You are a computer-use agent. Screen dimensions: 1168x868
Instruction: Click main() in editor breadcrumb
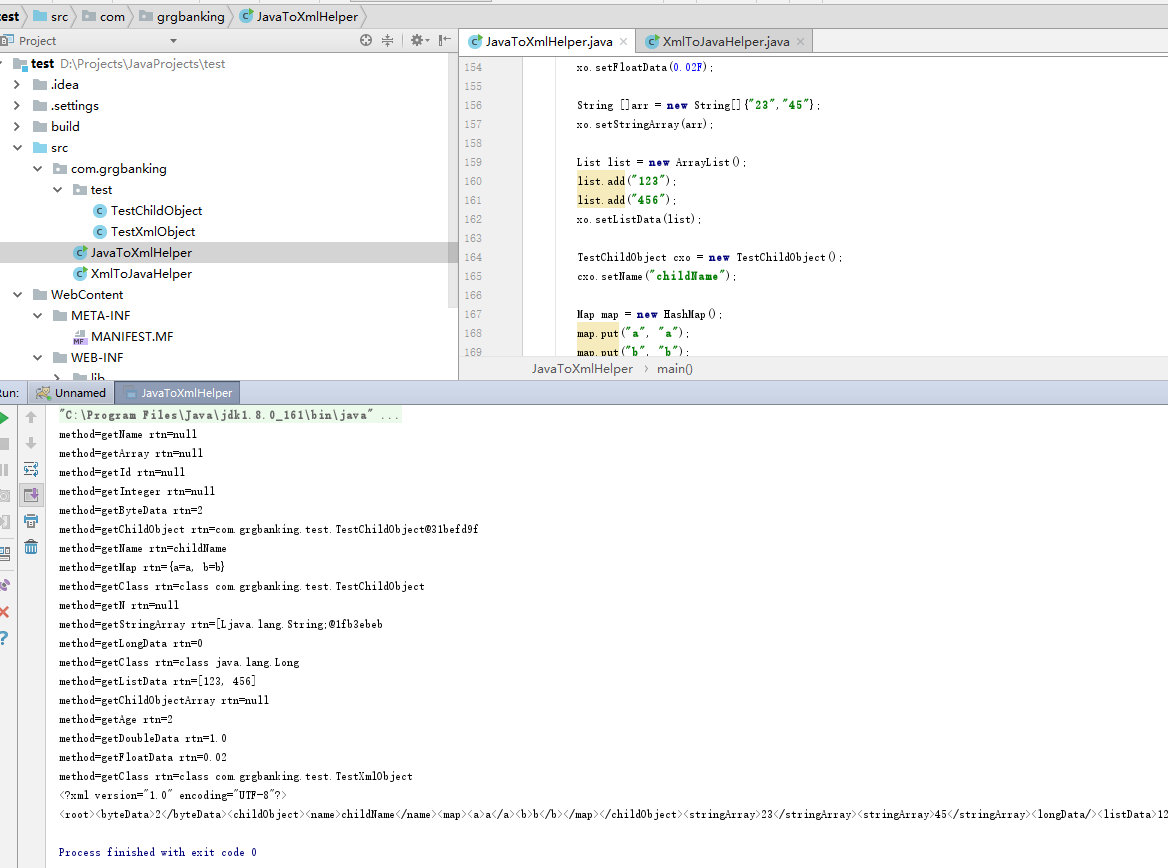click(675, 369)
